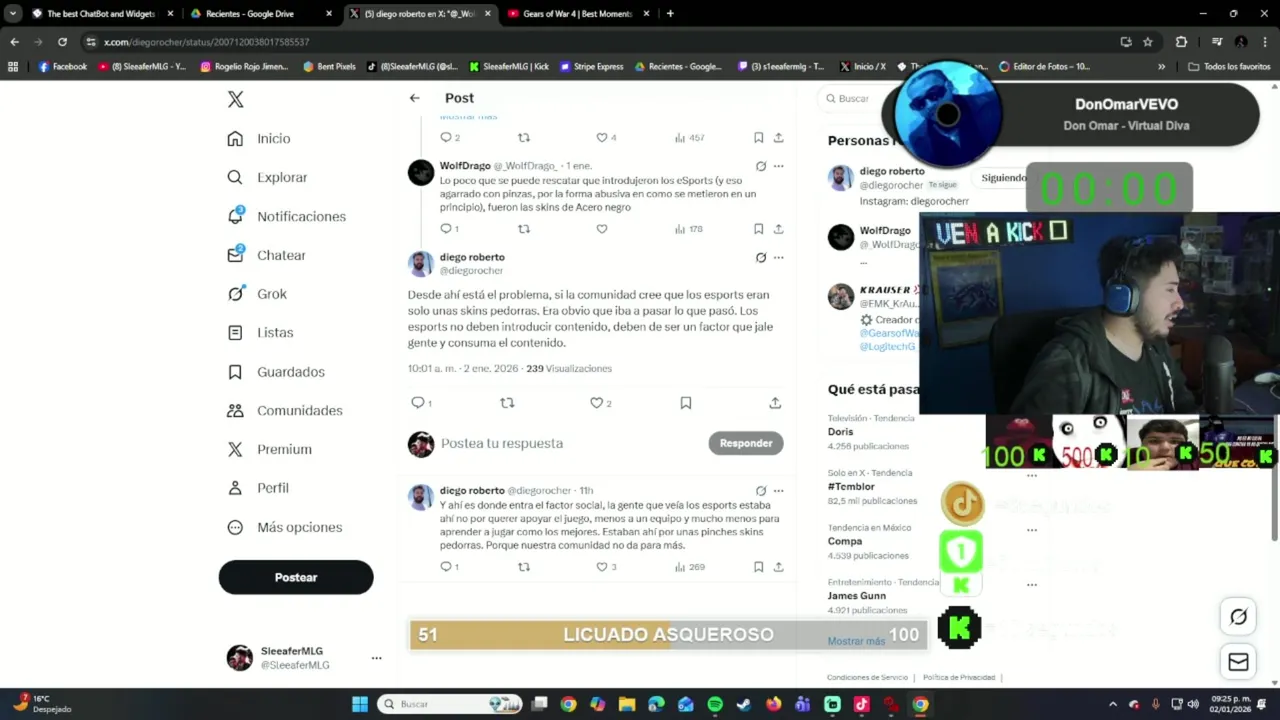Viewport: 1280px width, 720px height.
Task: Open Chatear in the sidebar
Action: click(266, 255)
